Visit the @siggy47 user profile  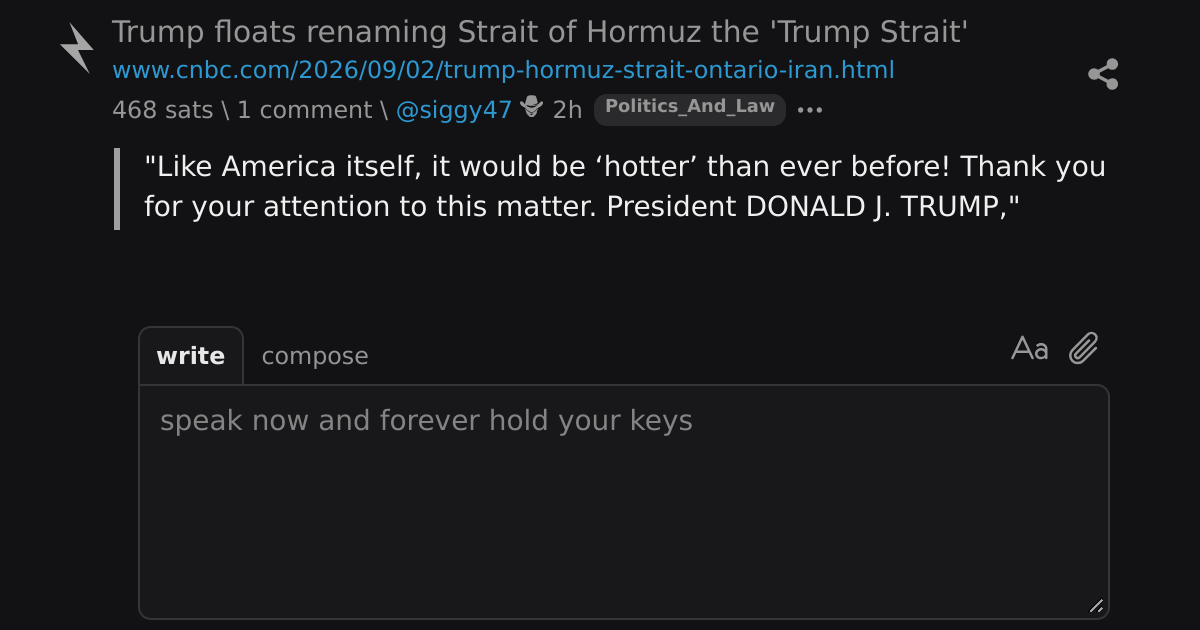point(454,110)
